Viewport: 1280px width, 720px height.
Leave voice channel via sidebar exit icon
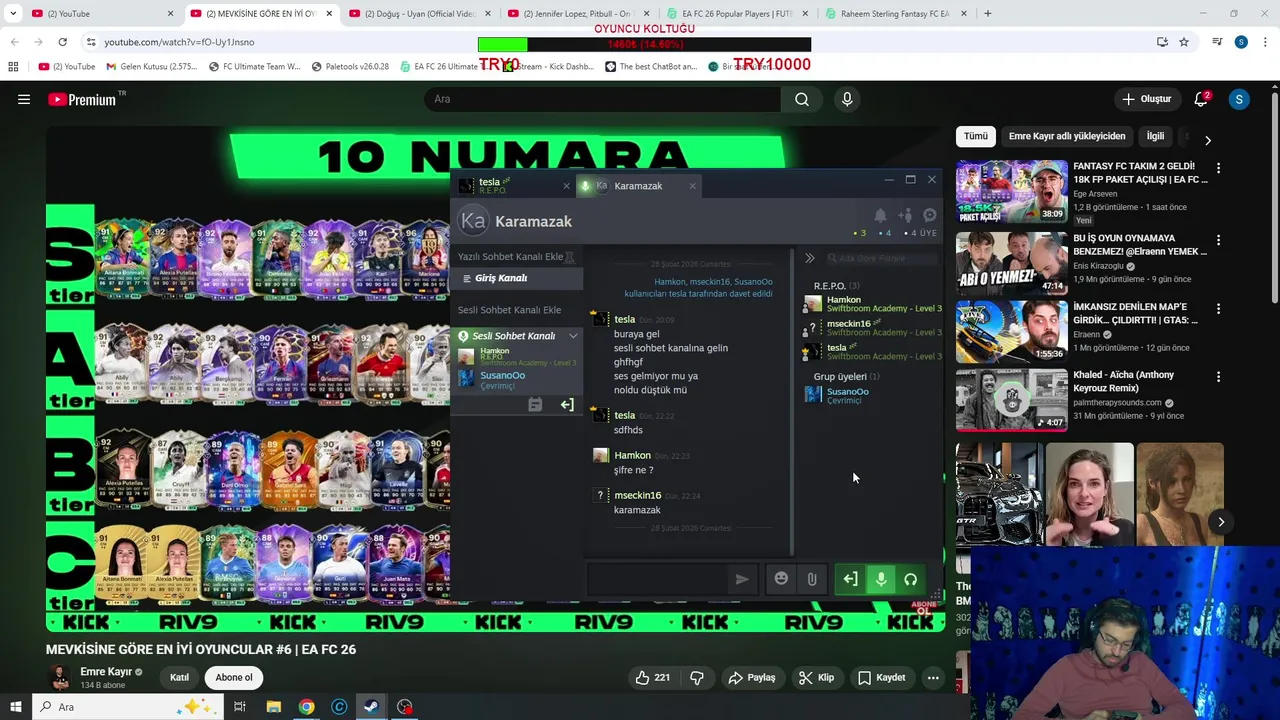[567, 405]
